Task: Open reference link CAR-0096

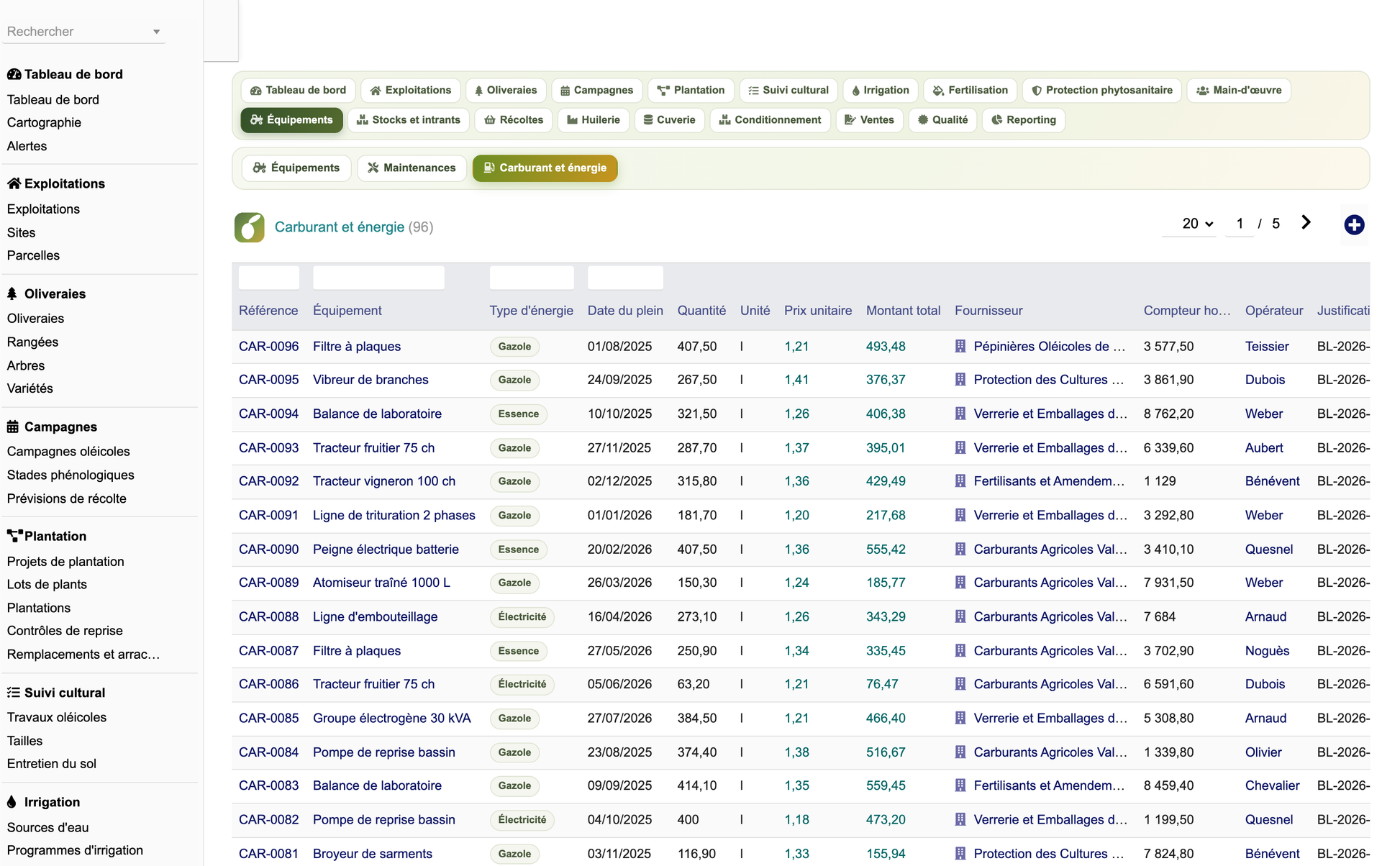Action: (268, 346)
